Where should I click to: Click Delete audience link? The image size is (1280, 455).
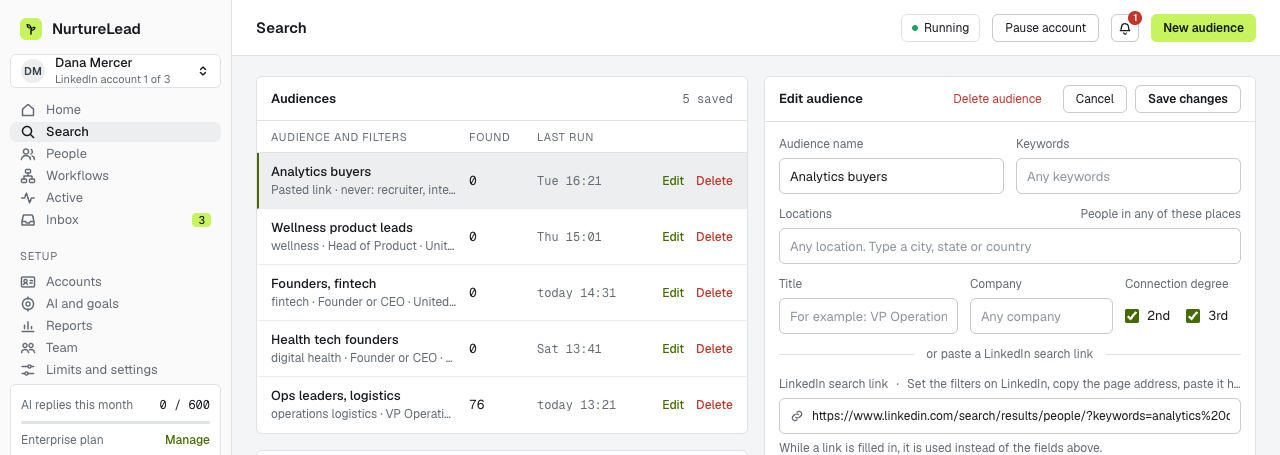click(x=997, y=99)
